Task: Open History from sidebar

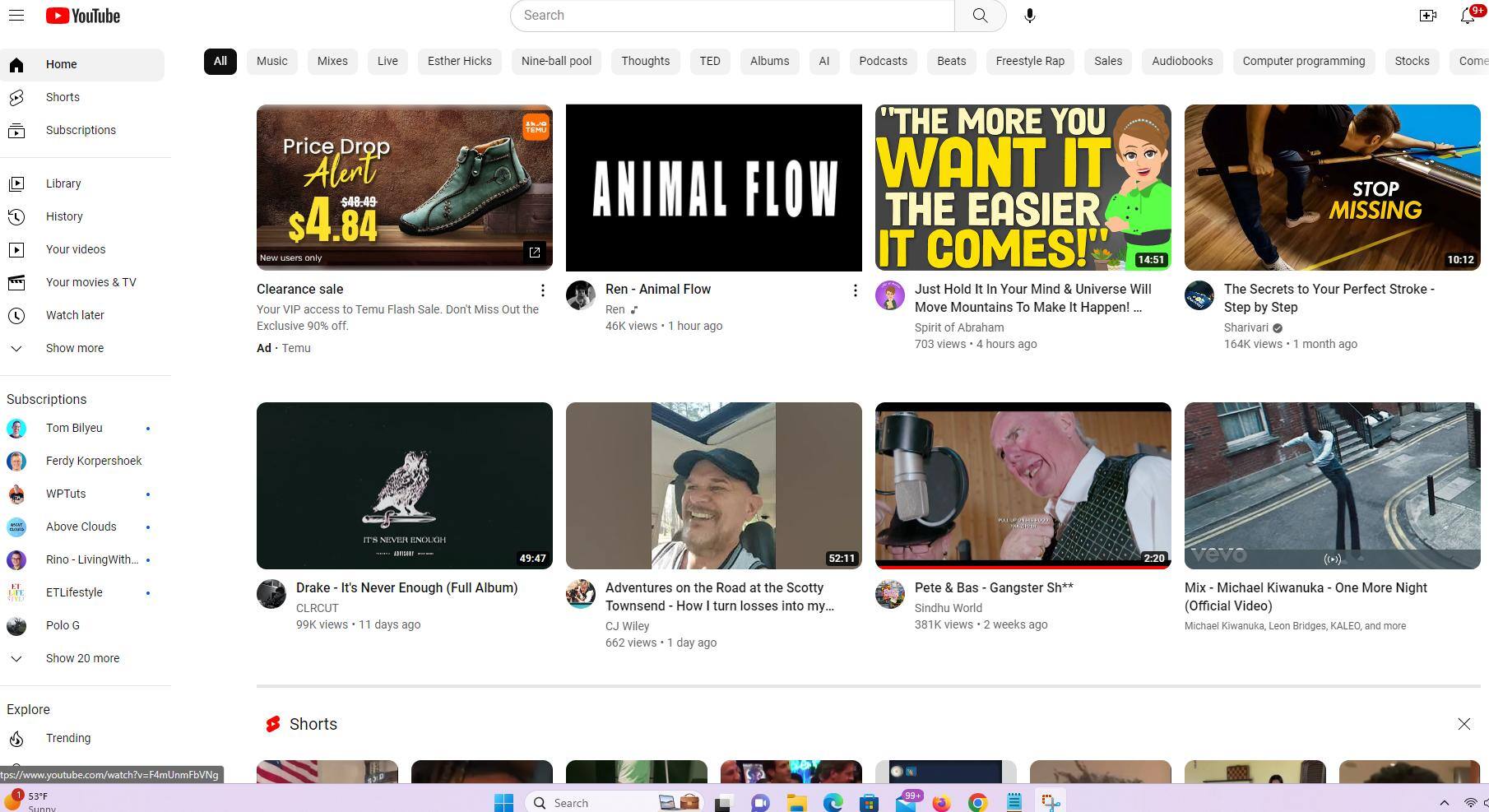Action: click(64, 216)
